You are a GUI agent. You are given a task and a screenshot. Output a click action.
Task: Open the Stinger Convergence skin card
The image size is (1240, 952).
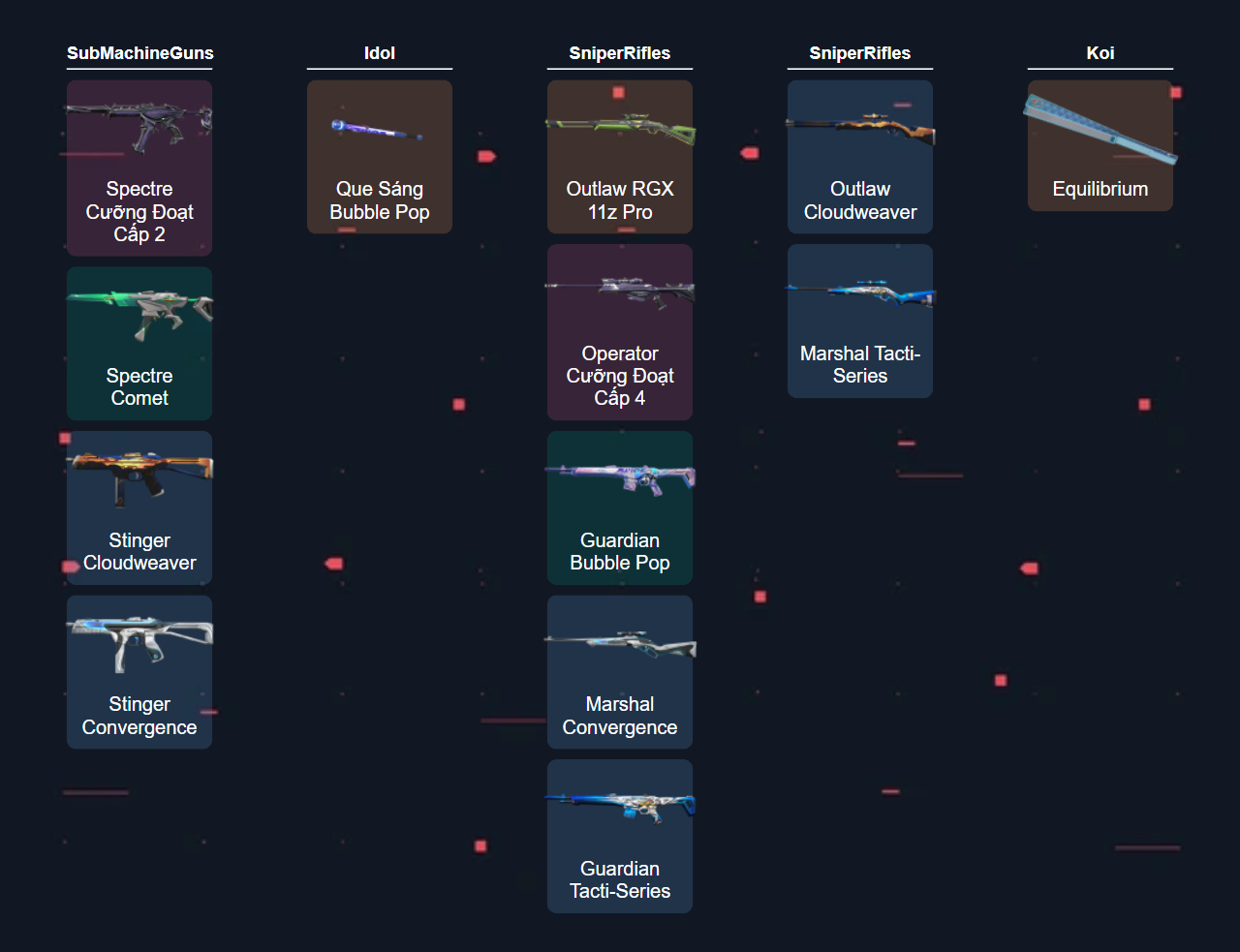pos(139,672)
